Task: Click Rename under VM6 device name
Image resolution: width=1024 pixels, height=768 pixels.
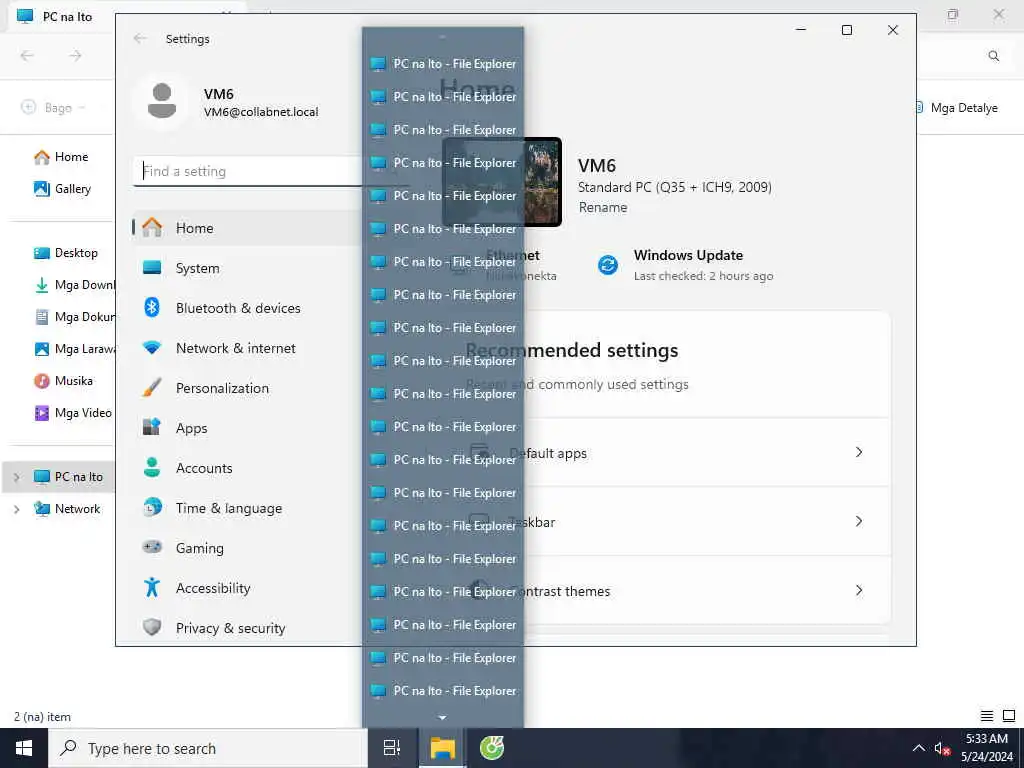Action: pos(603,208)
